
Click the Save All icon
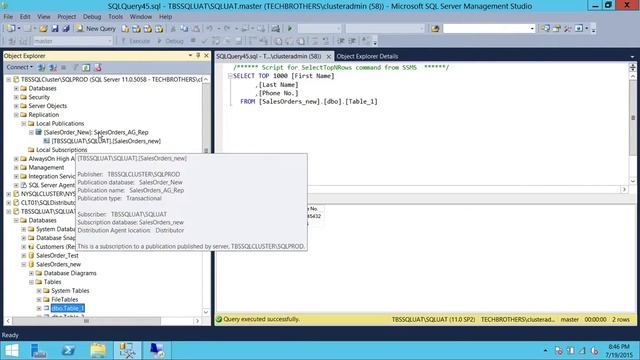(x=66, y=29)
